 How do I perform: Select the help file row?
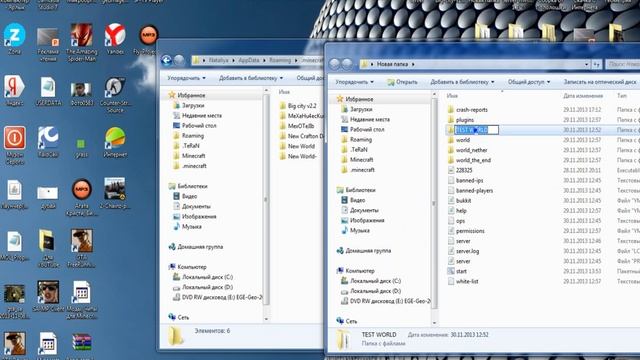click(x=543, y=211)
